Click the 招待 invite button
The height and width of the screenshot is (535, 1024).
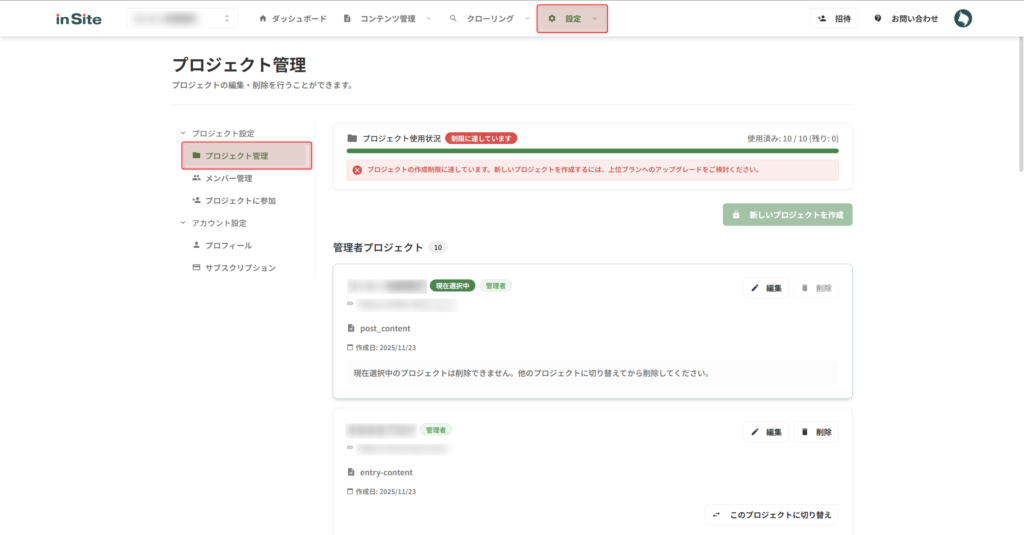pyautogui.click(x=834, y=18)
